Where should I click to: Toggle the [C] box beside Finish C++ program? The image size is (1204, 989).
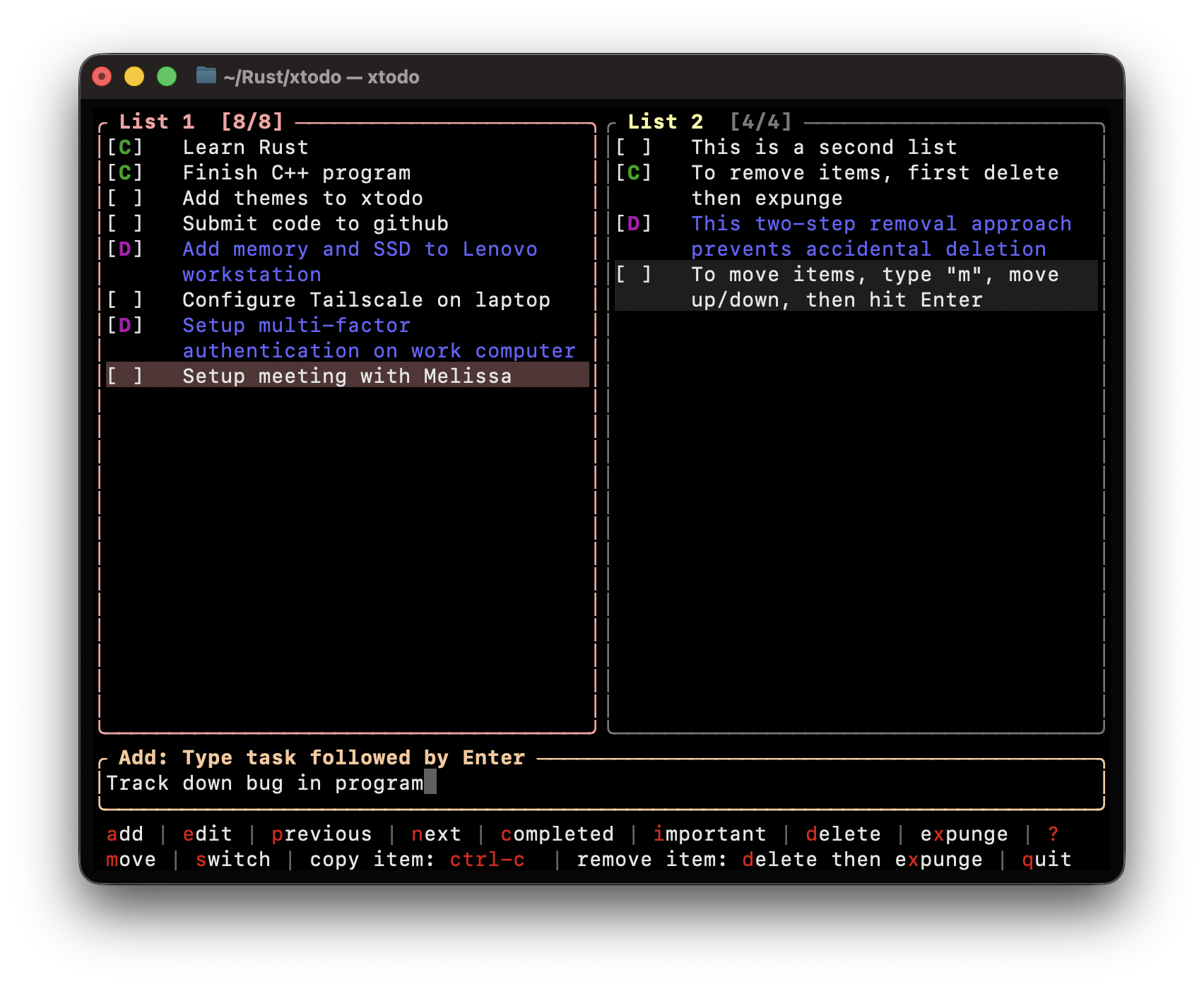(125, 172)
